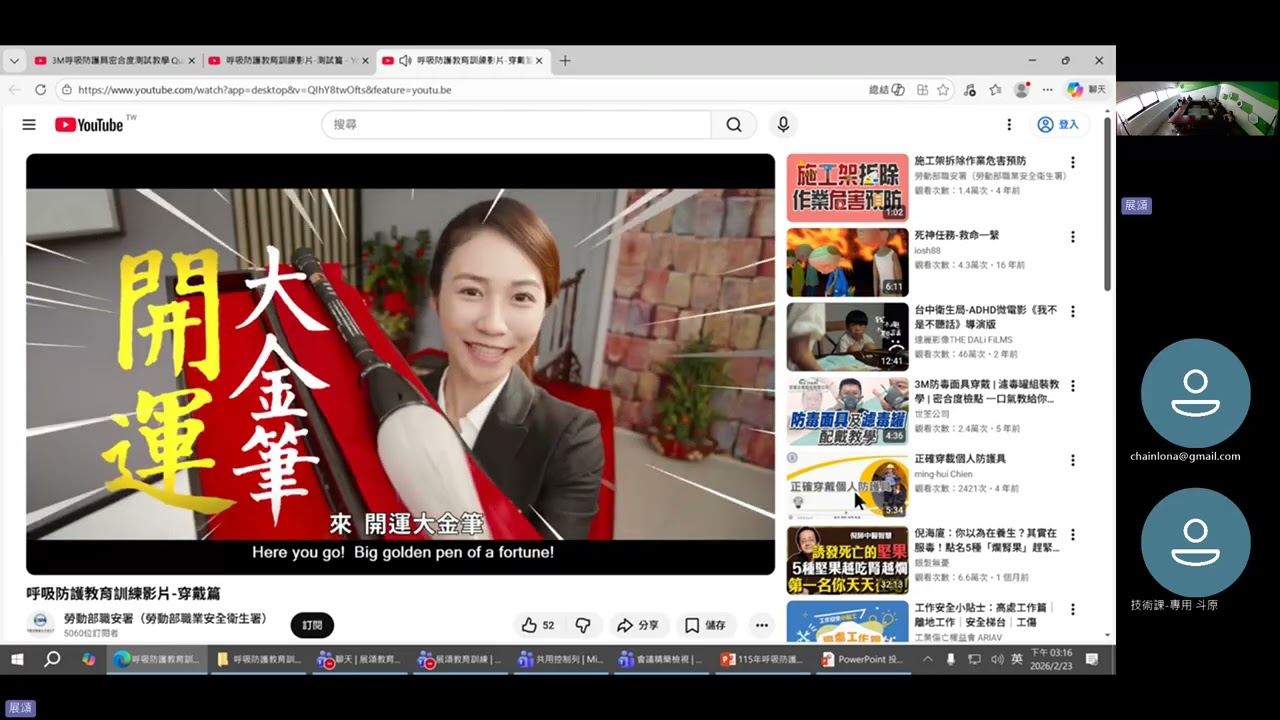Dislike the video with the thumbs-down button
The image size is (1280, 720).
(582, 626)
